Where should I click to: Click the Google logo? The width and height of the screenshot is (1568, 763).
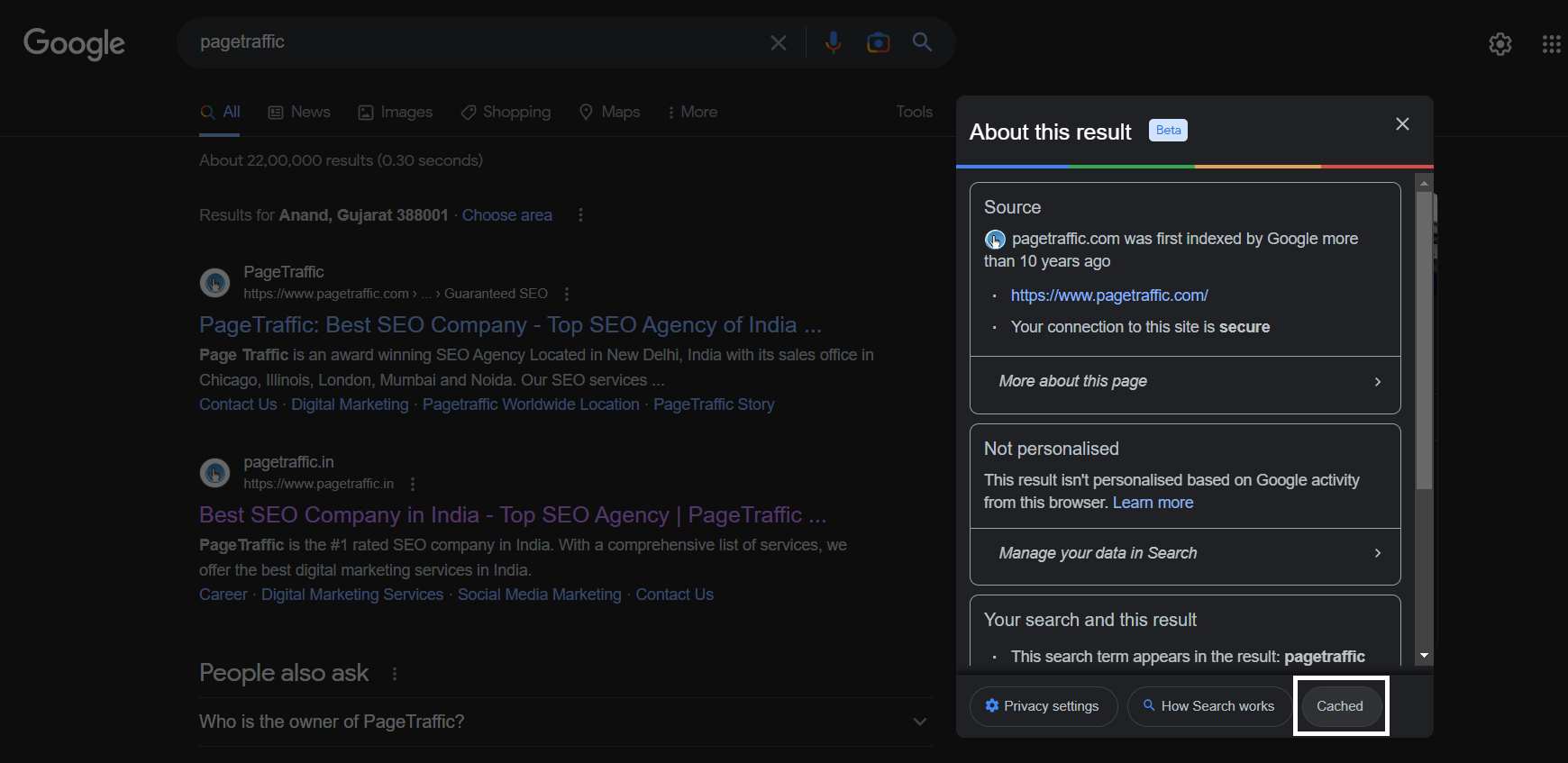(74, 43)
